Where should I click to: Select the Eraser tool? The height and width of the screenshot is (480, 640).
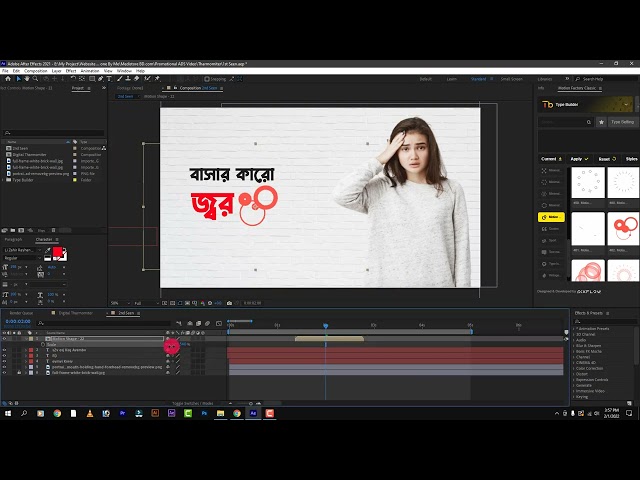point(136,79)
